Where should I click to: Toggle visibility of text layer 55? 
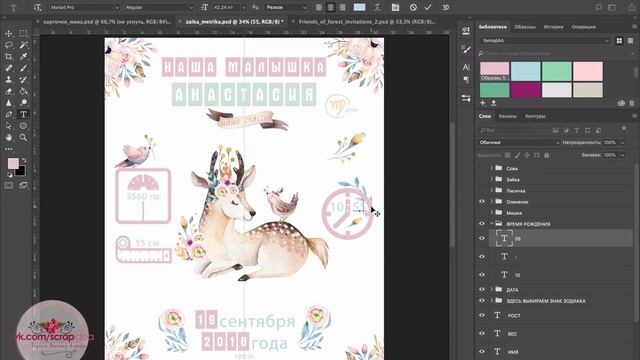(482, 238)
